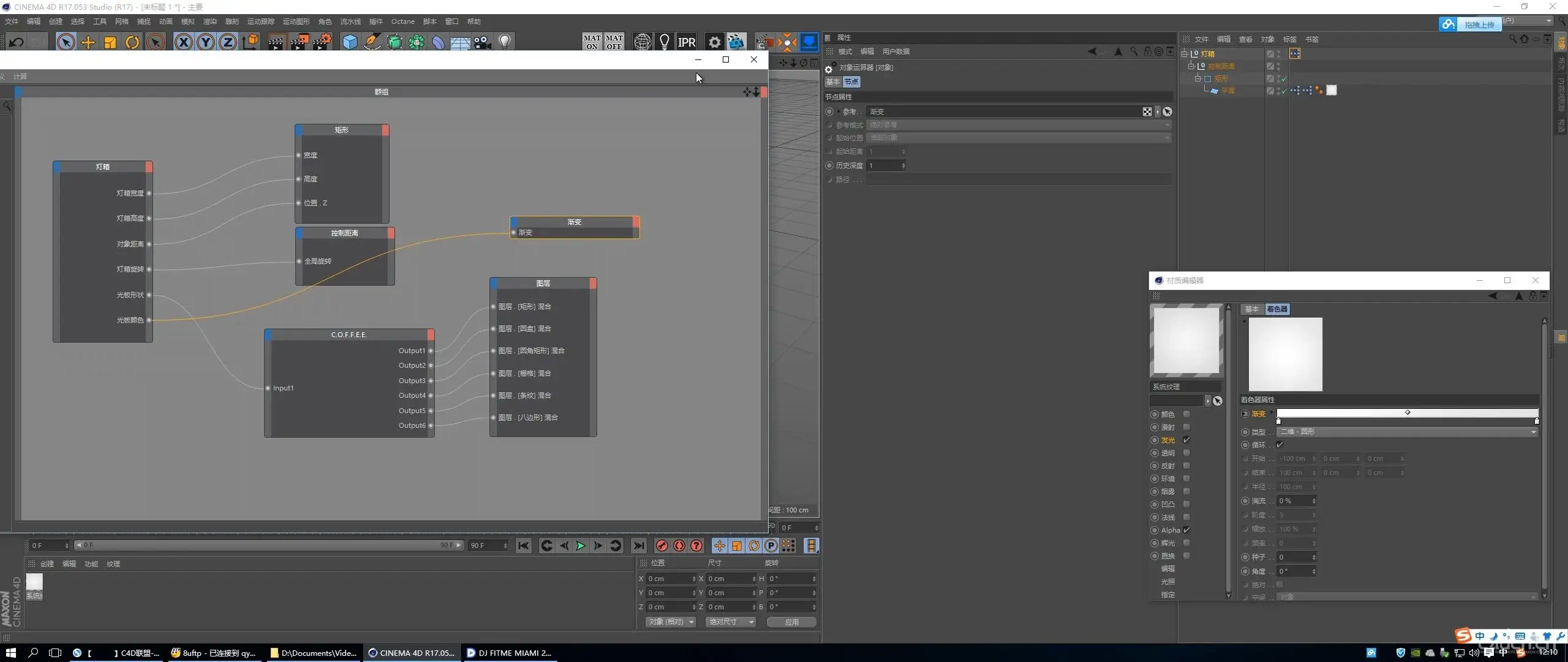Viewport: 1568px width, 662px height.
Task: Open Octane settings gear icon
Action: [714, 42]
